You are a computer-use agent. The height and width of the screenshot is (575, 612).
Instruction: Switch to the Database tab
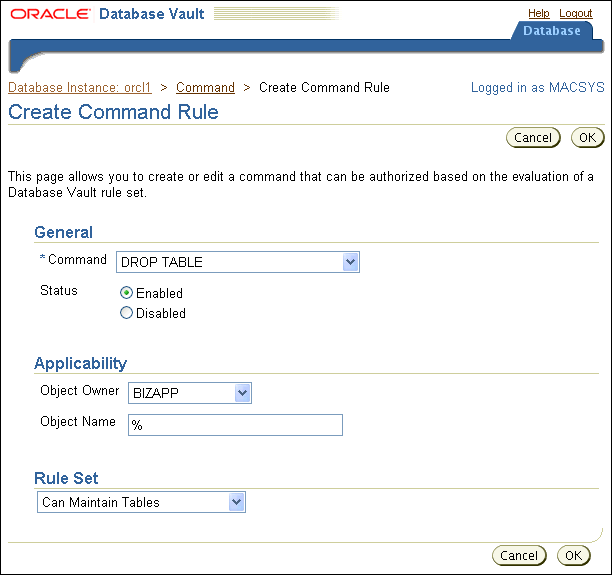click(551, 31)
